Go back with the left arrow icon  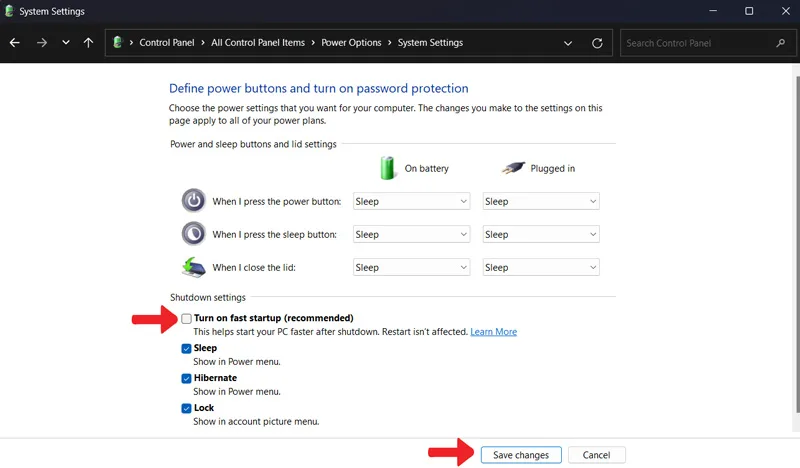(x=14, y=43)
